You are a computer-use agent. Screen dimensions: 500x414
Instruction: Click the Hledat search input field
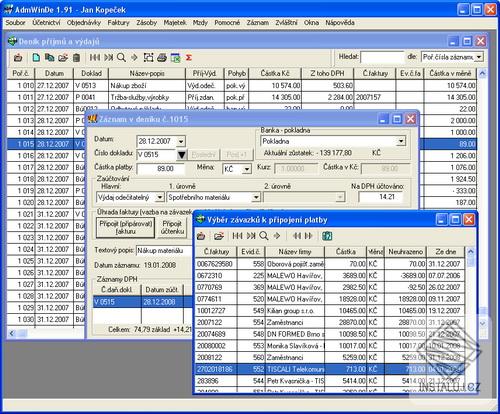coord(382,57)
